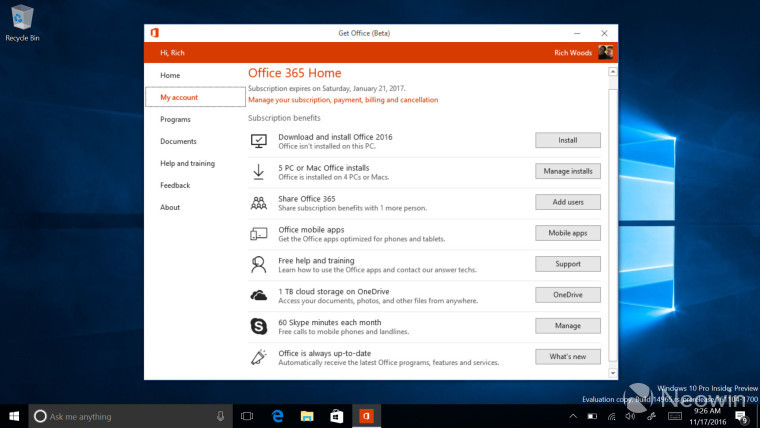The image size is (760, 428).
Task: Open the touch keyboard from tray
Action: (675, 416)
